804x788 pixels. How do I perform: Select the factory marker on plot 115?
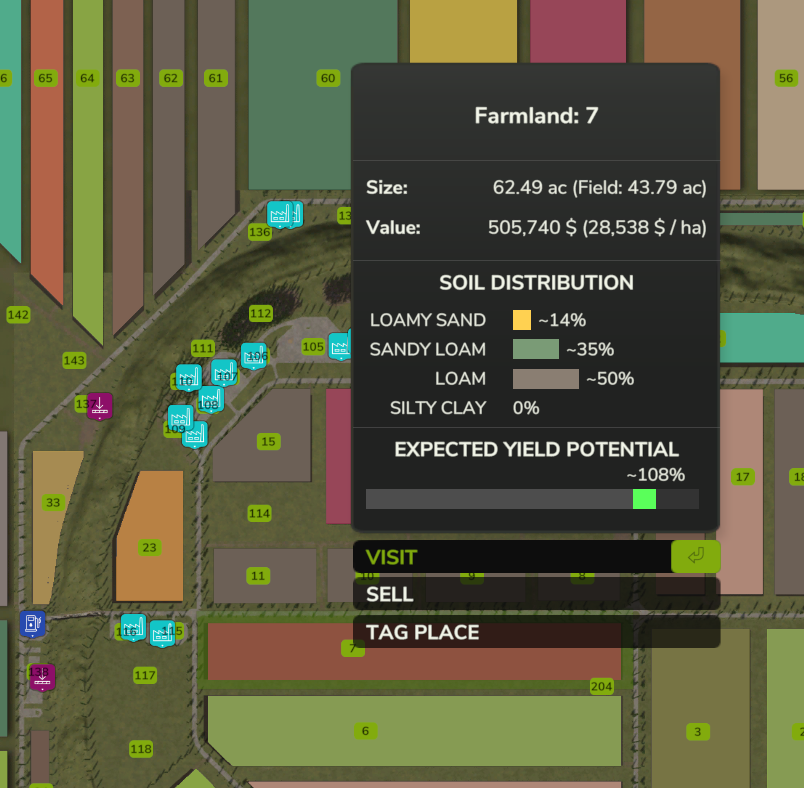pos(162,632)
